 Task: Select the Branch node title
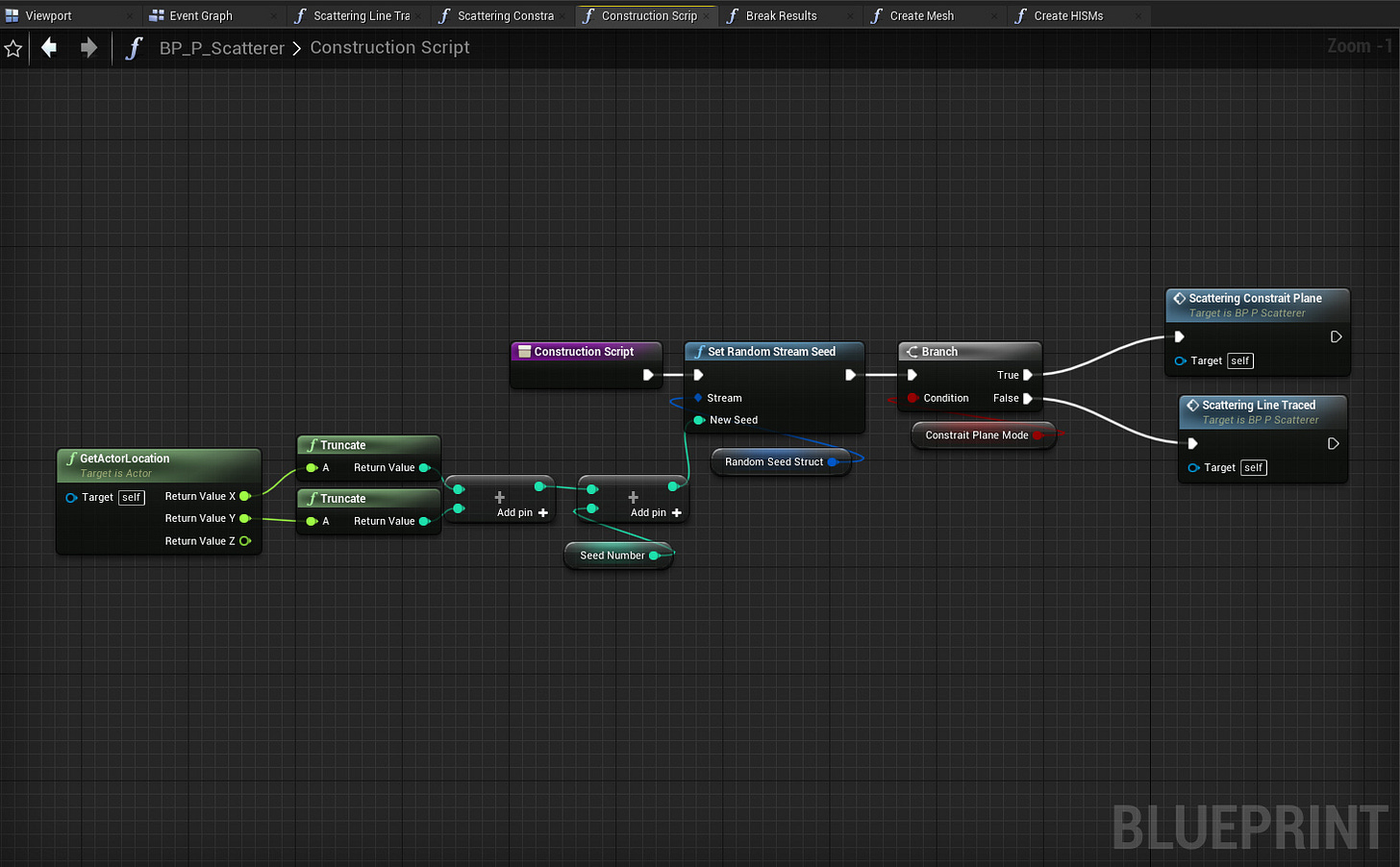coord(969,352)
